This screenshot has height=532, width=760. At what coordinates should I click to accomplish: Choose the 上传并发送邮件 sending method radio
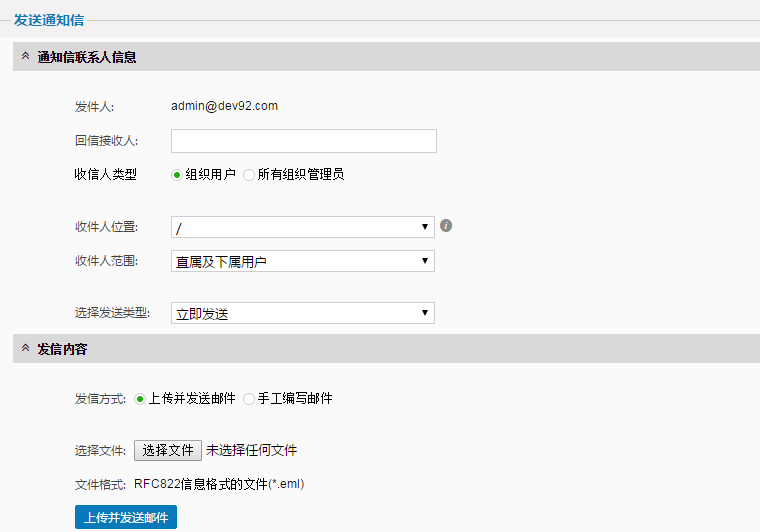[x=140, y=399]
